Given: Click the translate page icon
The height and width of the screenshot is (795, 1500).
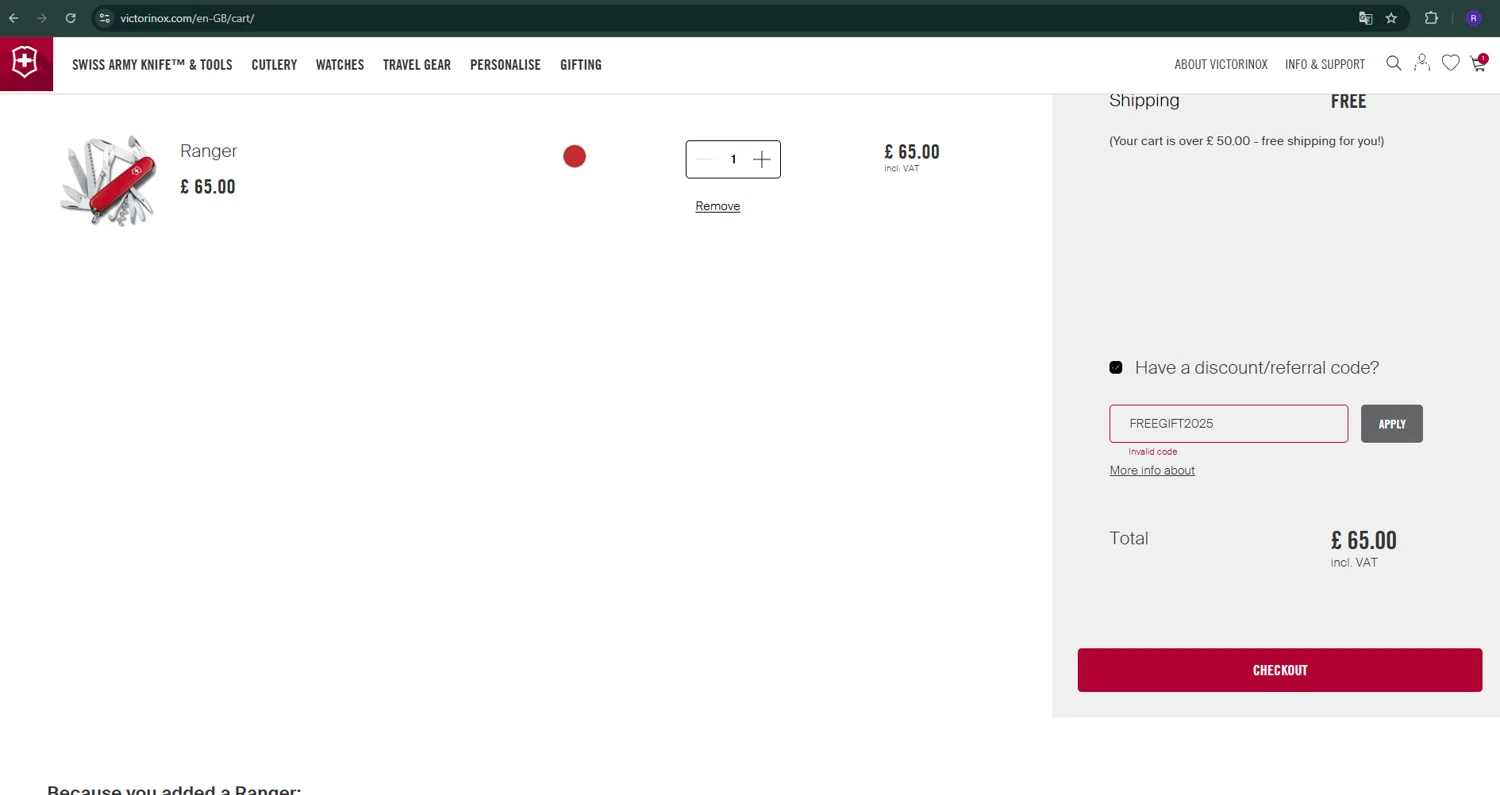Looking at the screenshot, I should pyautogui.click(x=1365, y=18).
